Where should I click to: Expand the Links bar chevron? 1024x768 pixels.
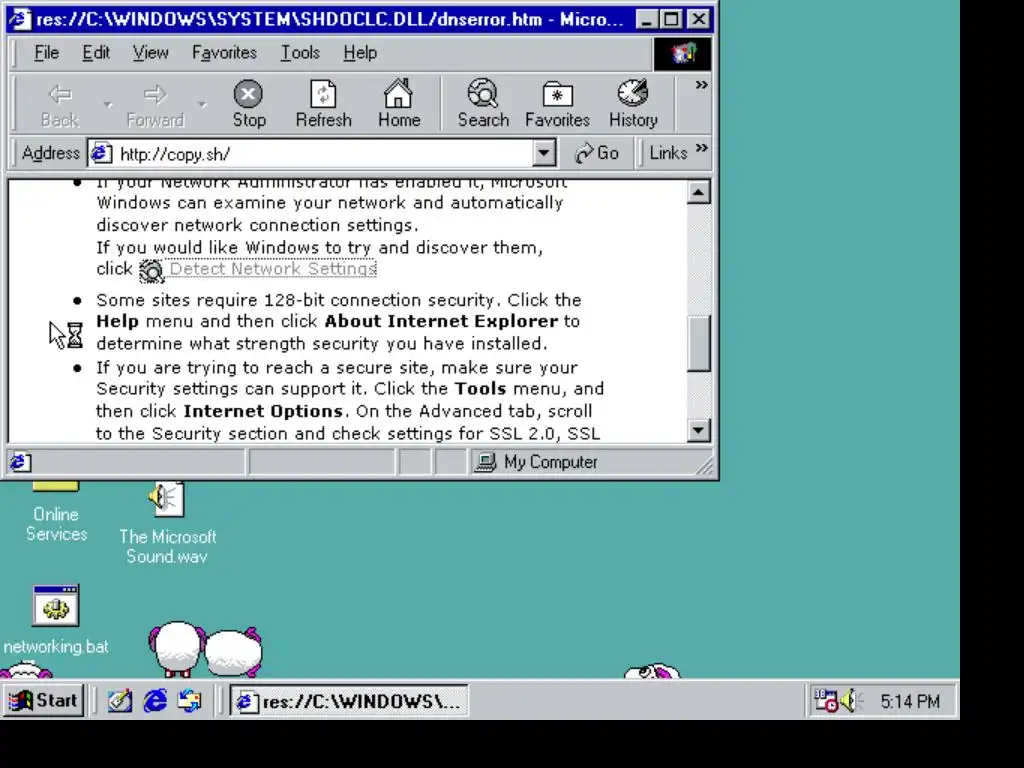[702, 148]
